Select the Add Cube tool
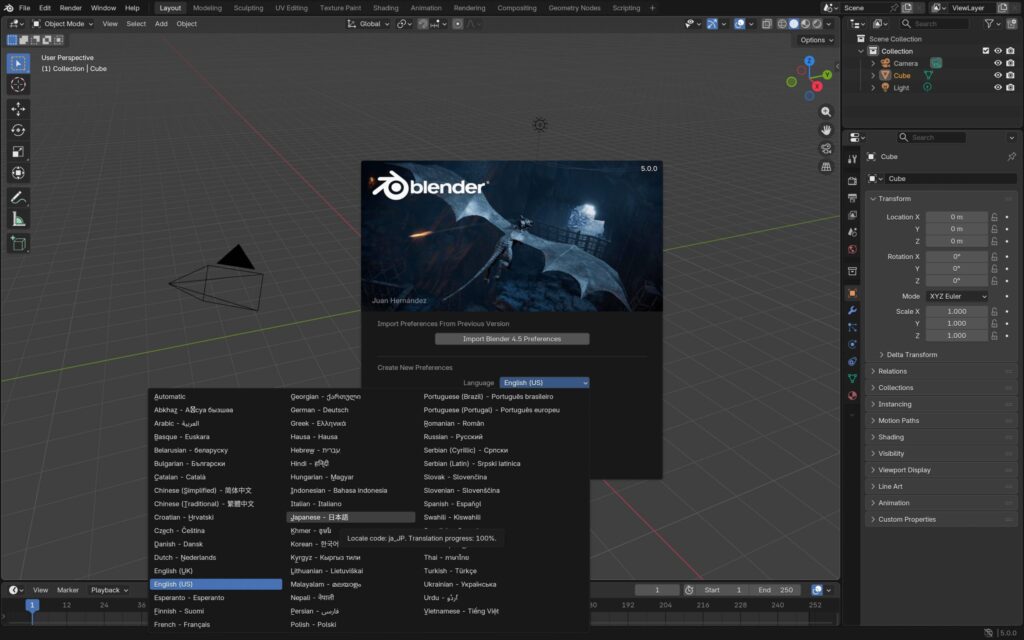 click(18, 244)
